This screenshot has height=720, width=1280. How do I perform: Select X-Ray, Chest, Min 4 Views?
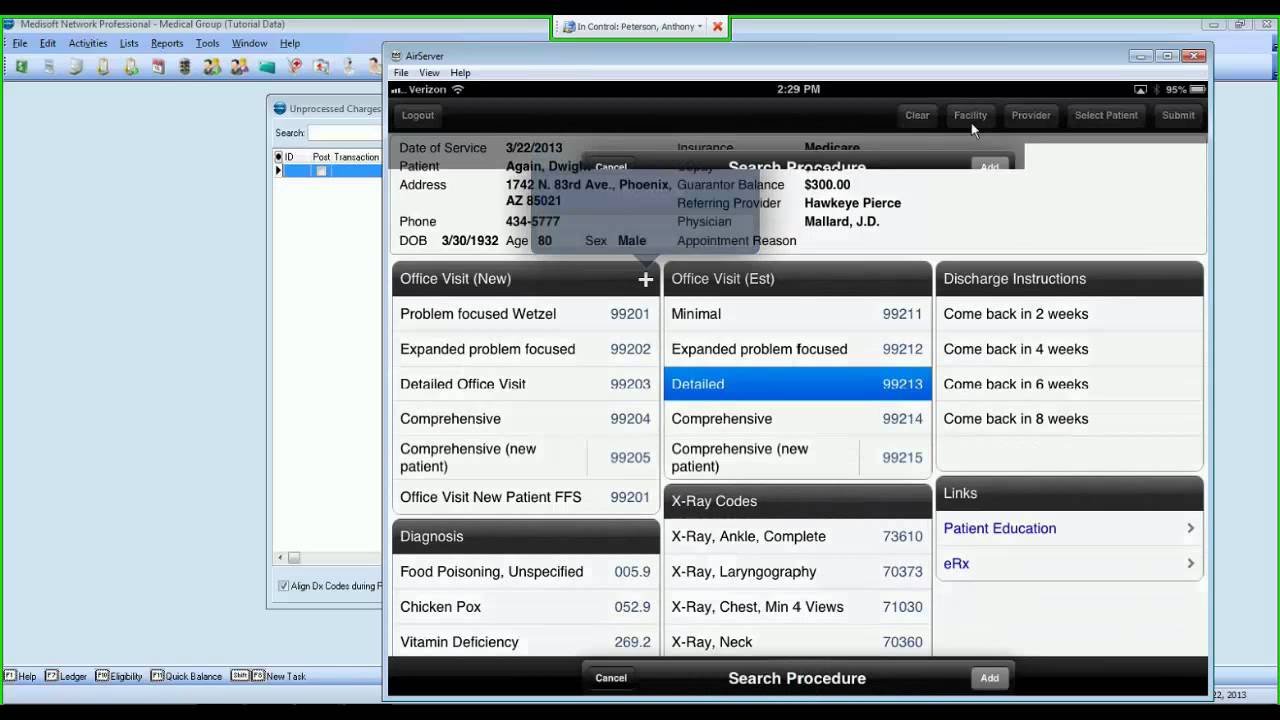[x=797, y=607]
